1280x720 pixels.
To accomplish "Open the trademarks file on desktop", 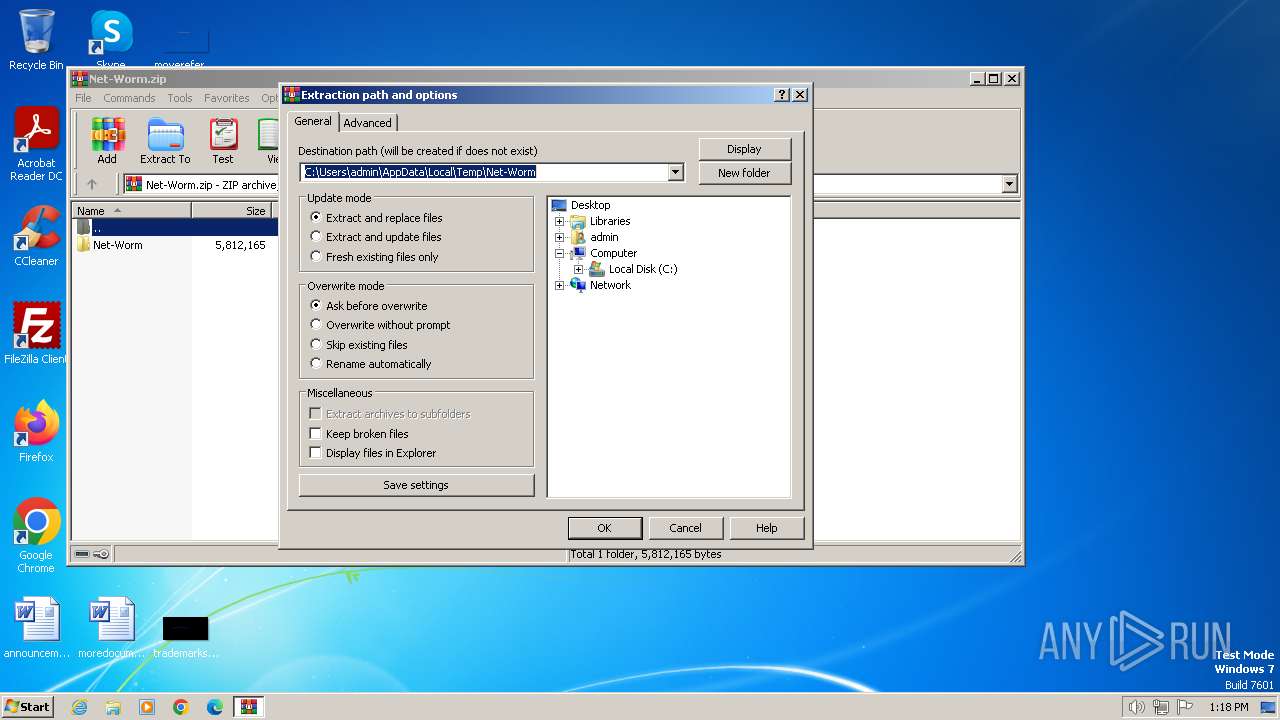I will pyautogui.click(x=185, y=636).
